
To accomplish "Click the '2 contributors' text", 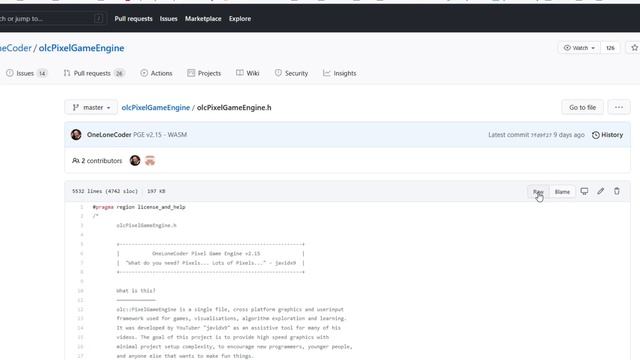I will 97,161.
